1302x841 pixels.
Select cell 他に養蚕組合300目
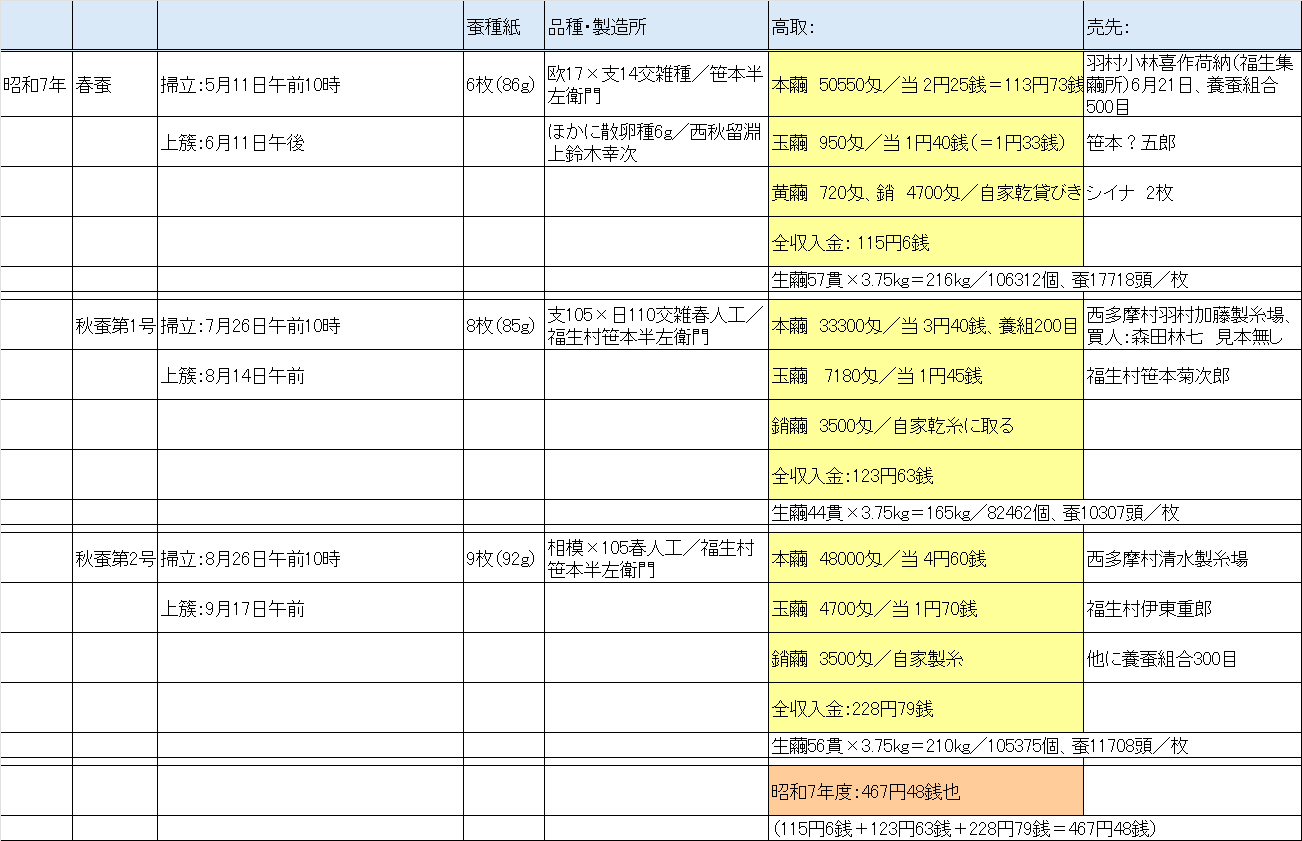[x=1193, y=658]
